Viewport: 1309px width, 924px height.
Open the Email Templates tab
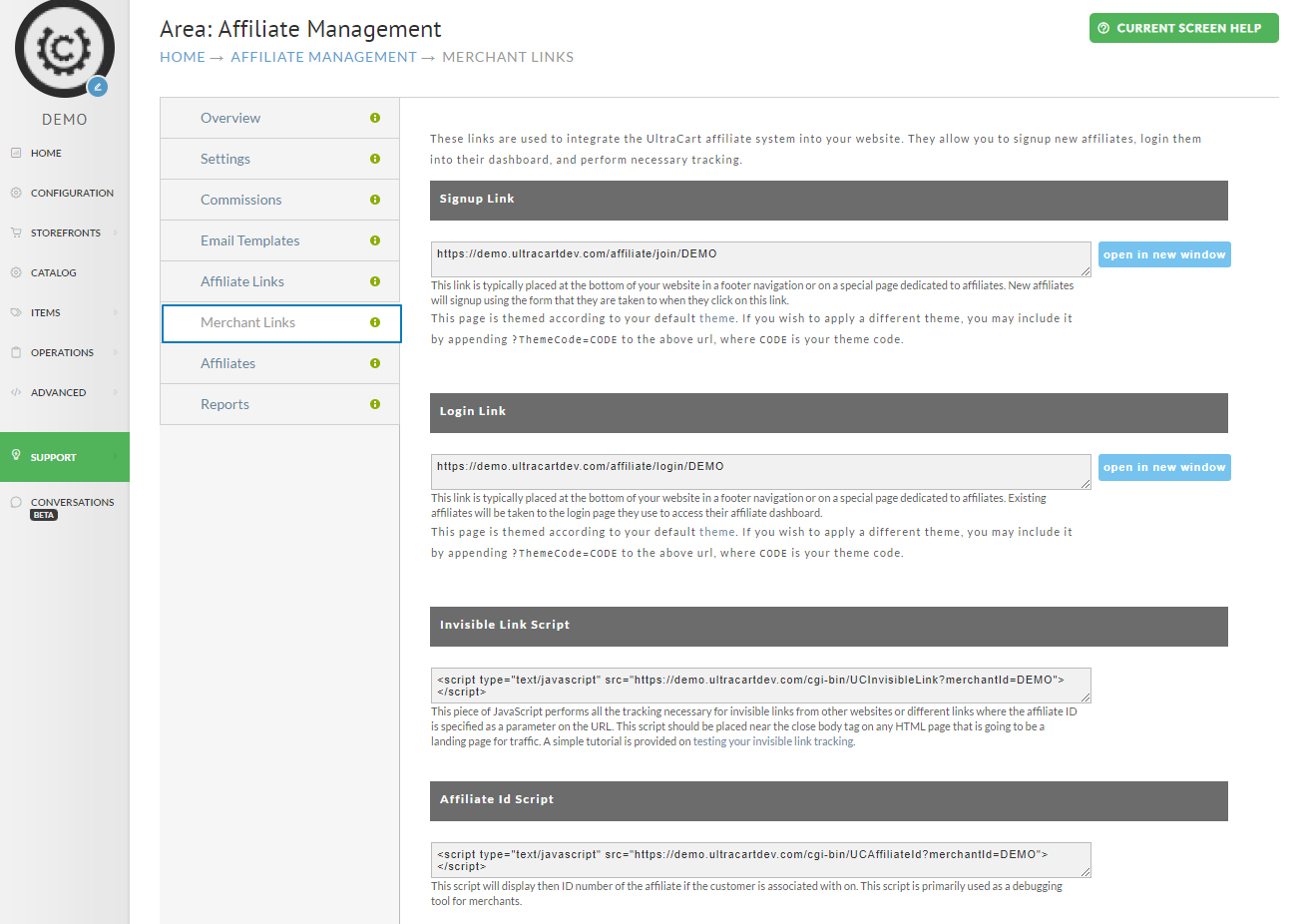point(279,240)
